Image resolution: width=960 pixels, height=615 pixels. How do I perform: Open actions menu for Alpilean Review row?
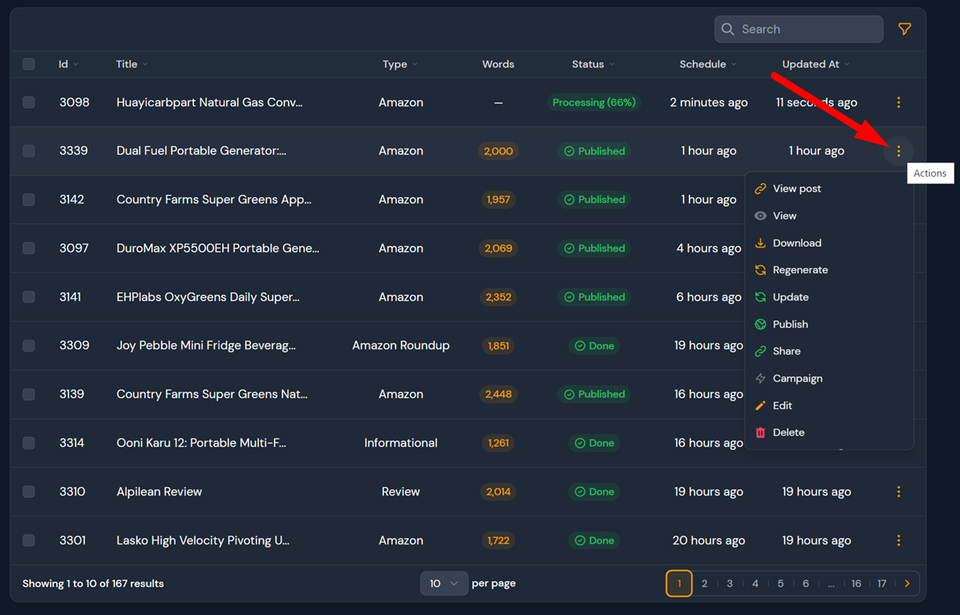(x=898, y=491)
